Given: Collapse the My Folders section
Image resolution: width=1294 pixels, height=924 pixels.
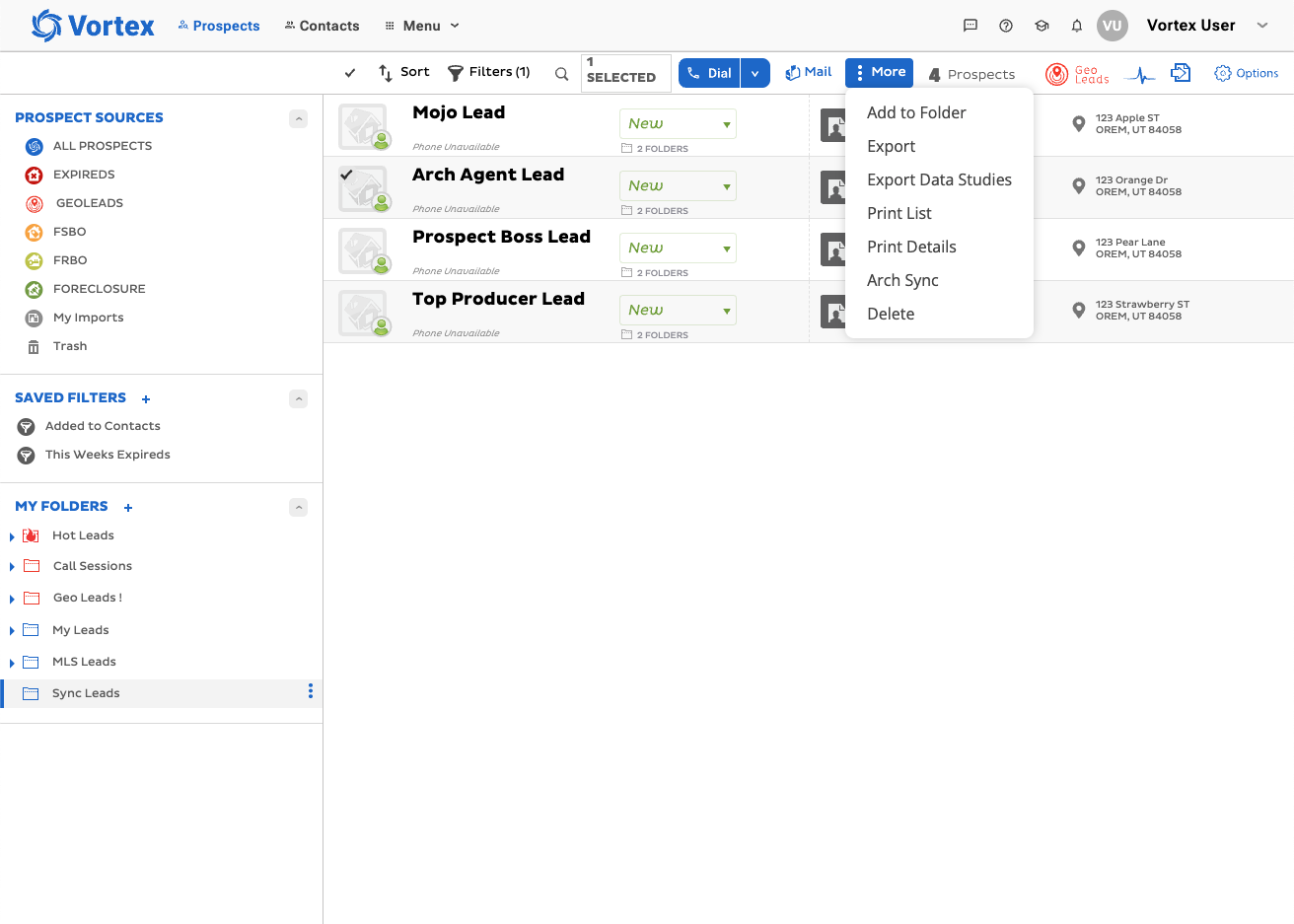Looking at the screenshot, I should click(298, 507).
